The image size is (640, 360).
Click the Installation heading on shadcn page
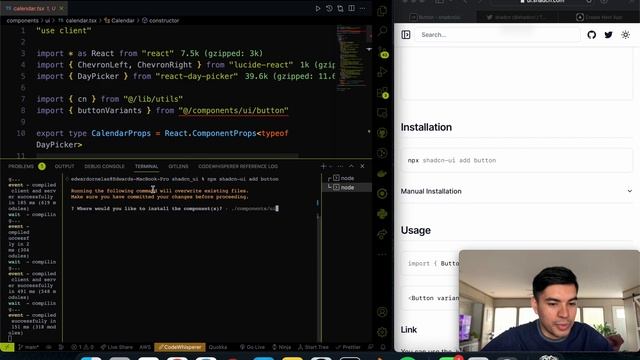click(426, 127)
